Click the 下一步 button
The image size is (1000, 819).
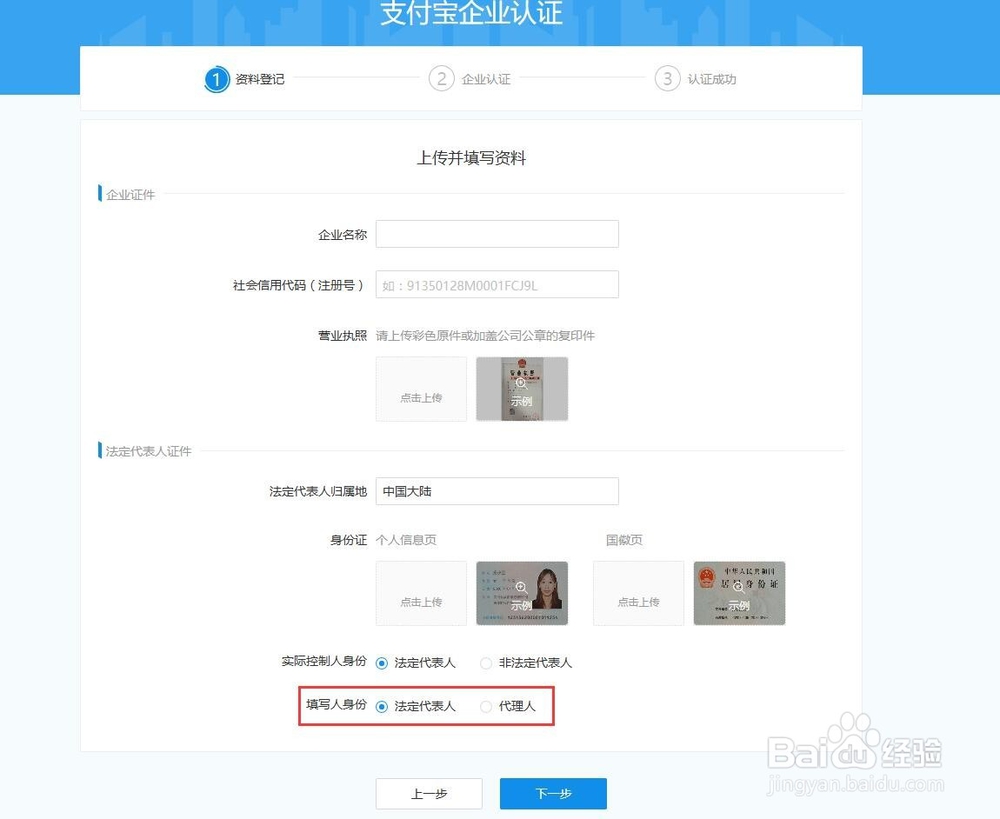coord(553,793)
